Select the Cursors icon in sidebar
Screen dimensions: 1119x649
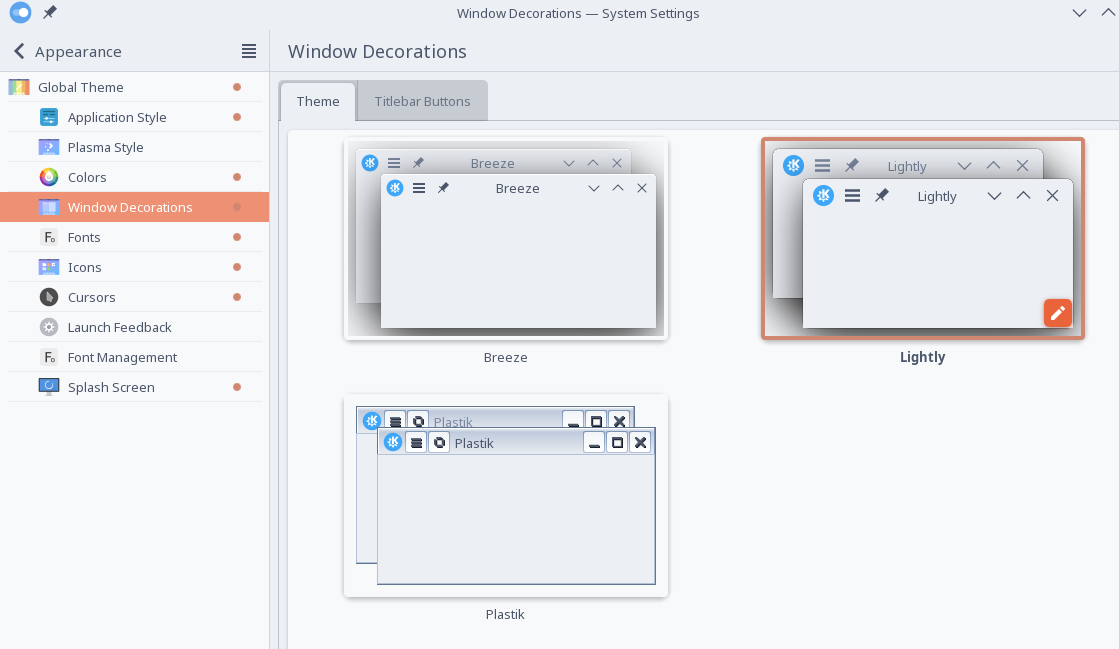49,297
